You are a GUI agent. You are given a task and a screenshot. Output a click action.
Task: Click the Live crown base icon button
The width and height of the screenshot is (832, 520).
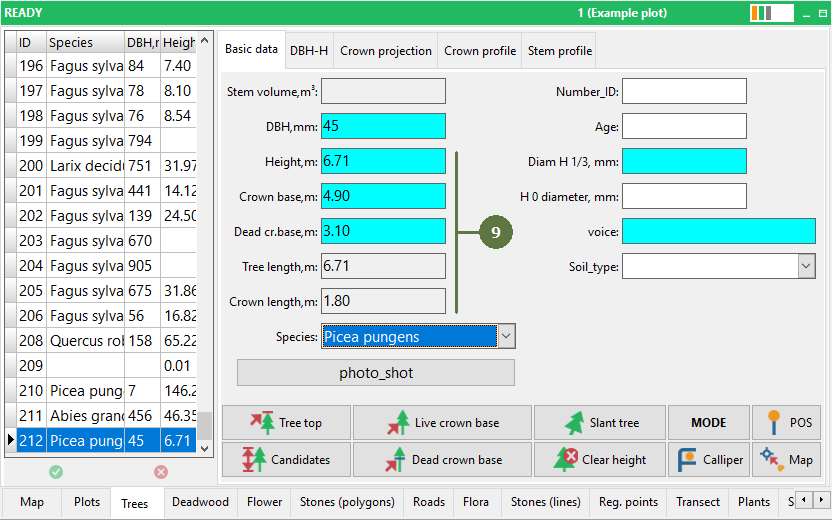tap(442, 422)
